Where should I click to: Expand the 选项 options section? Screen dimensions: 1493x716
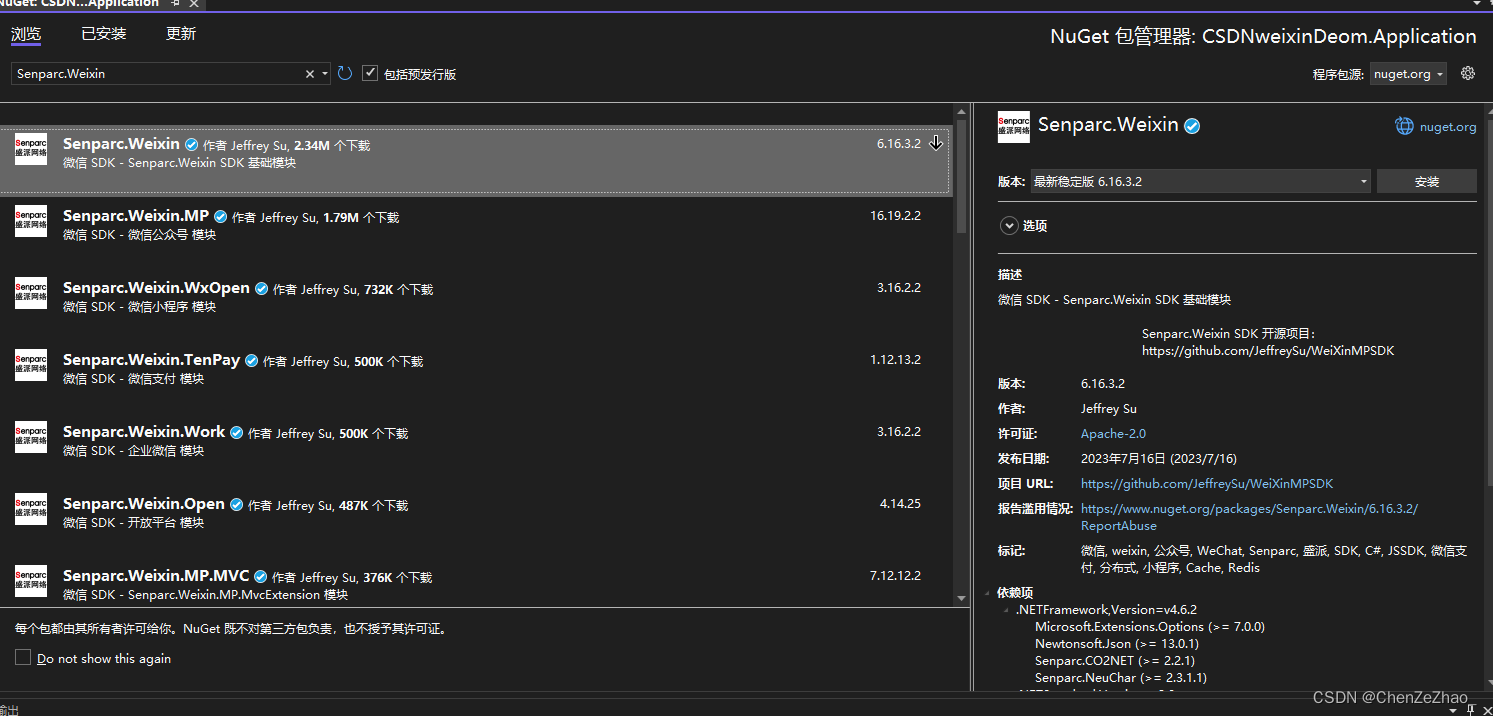coord(1009,226)
